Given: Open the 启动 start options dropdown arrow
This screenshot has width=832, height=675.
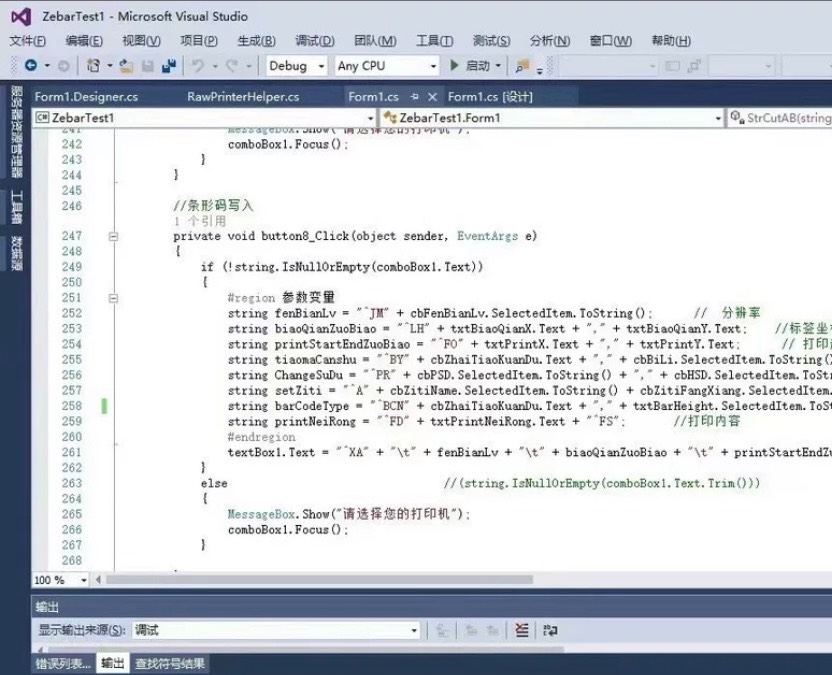Looking at the screenshot, I should (498, 66).
